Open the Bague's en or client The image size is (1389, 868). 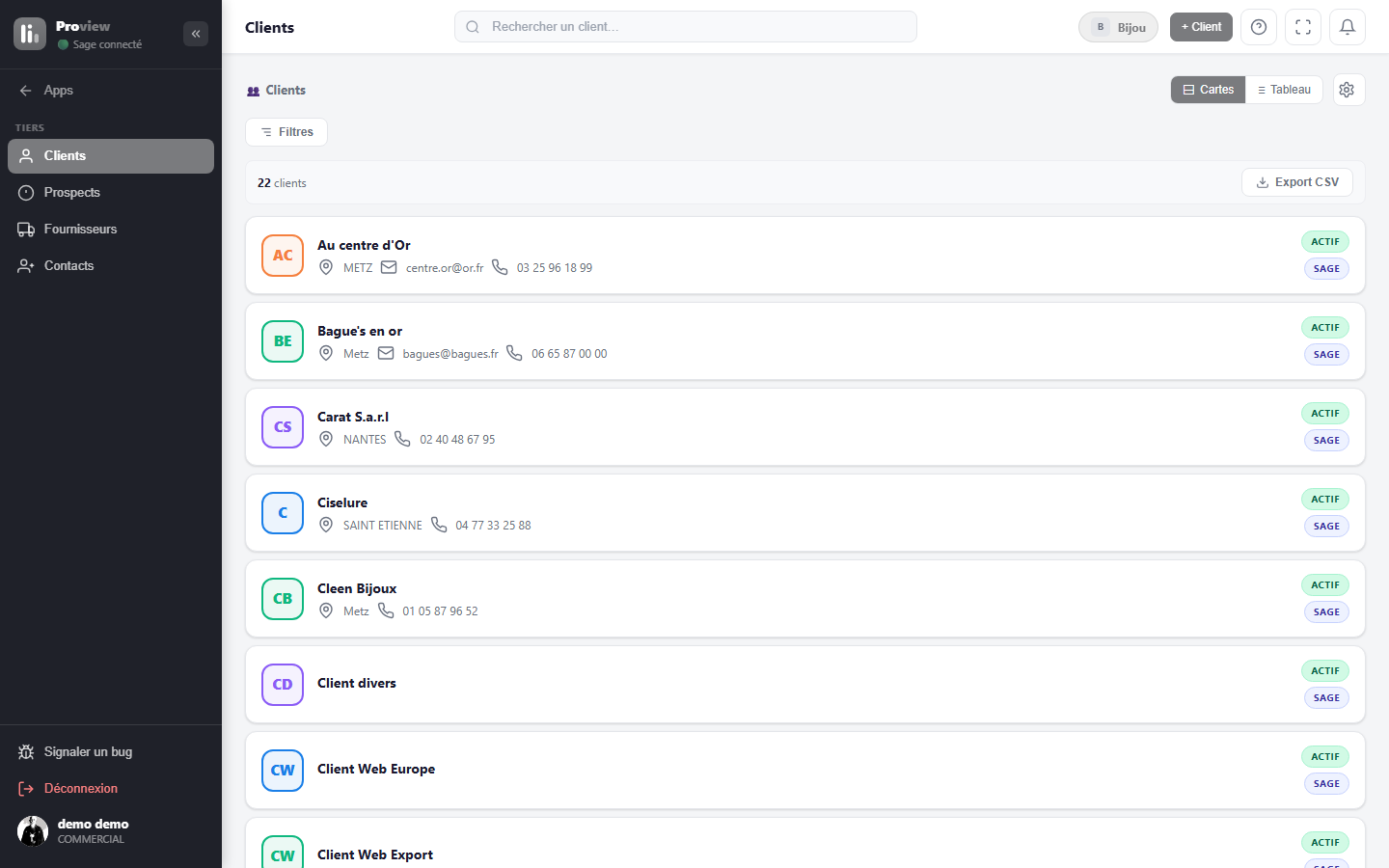pos(805,341)
